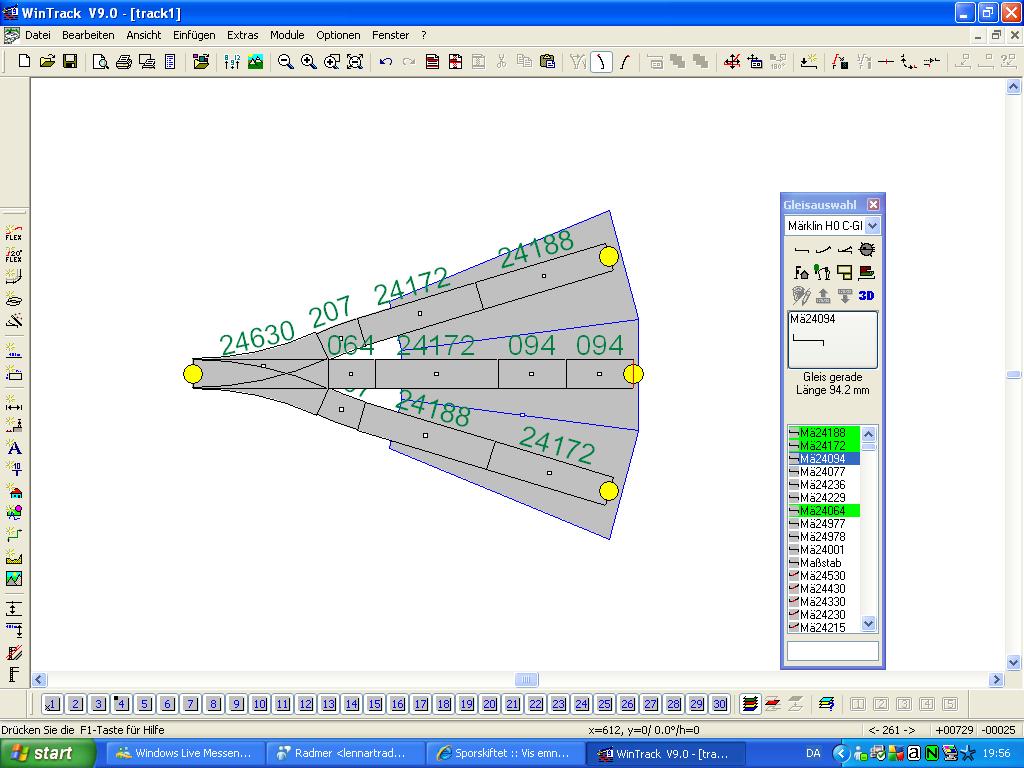Open the 3D view from Gleisauswahl panel

click(x=867, y=296)
